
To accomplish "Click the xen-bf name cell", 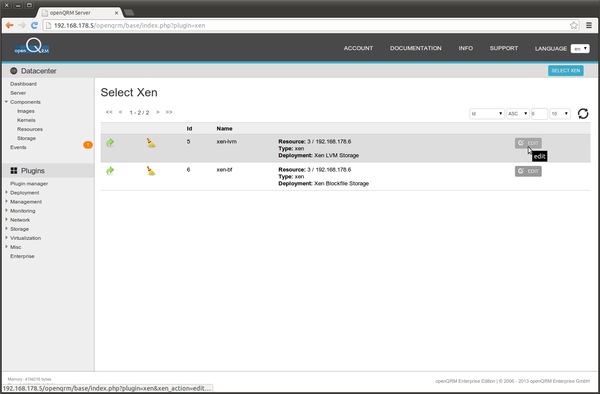I will [x=224, y=169].
